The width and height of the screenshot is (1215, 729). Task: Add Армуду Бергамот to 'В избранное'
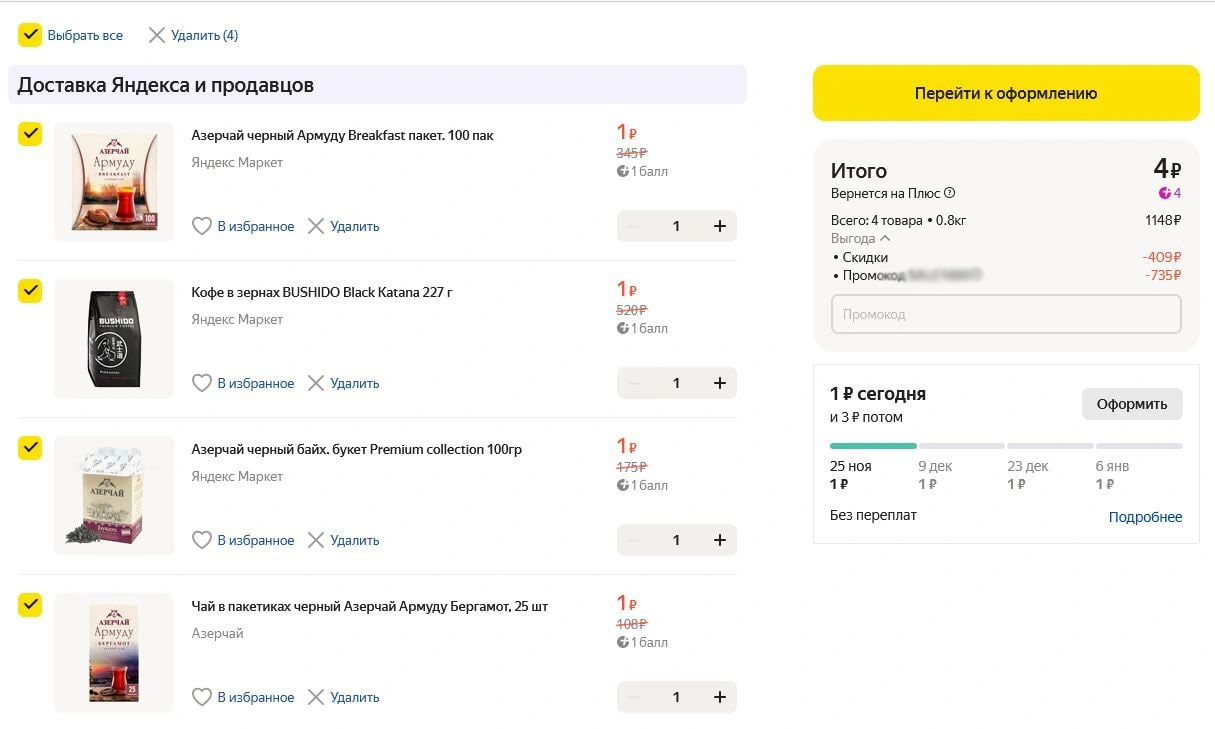coord(256,697)
